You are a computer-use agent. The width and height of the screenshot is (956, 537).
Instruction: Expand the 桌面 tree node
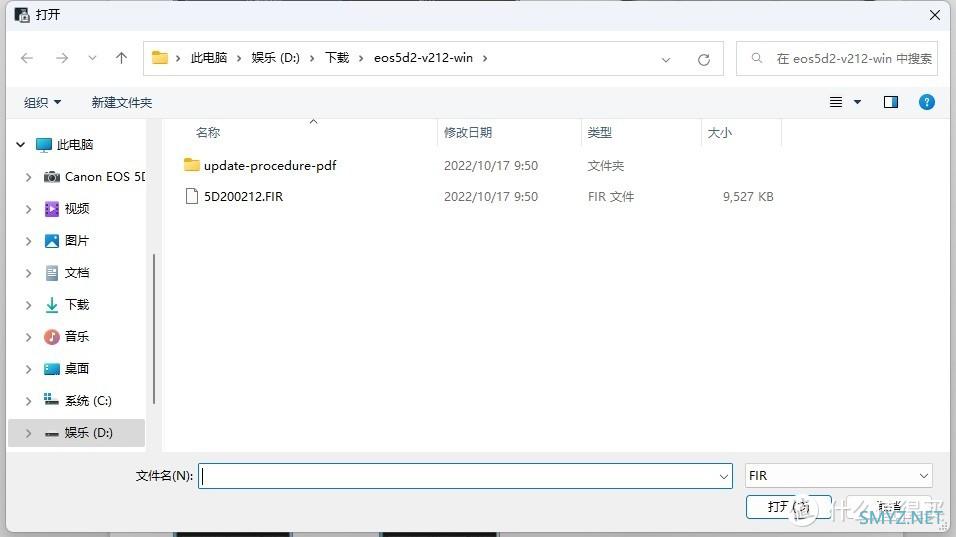coord(28,368)
